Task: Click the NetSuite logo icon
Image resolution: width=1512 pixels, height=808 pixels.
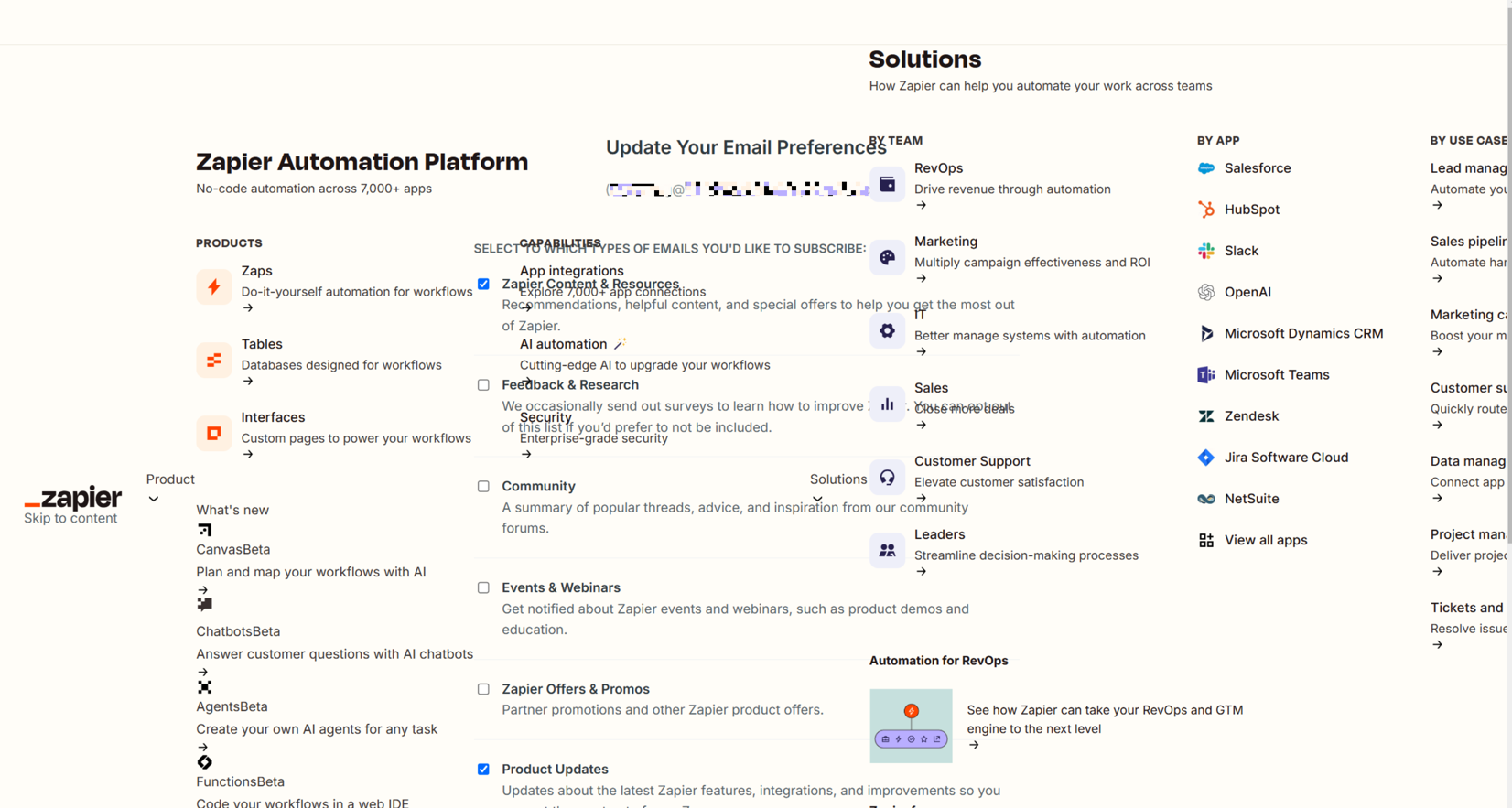Action: [x=1206, y=499]
